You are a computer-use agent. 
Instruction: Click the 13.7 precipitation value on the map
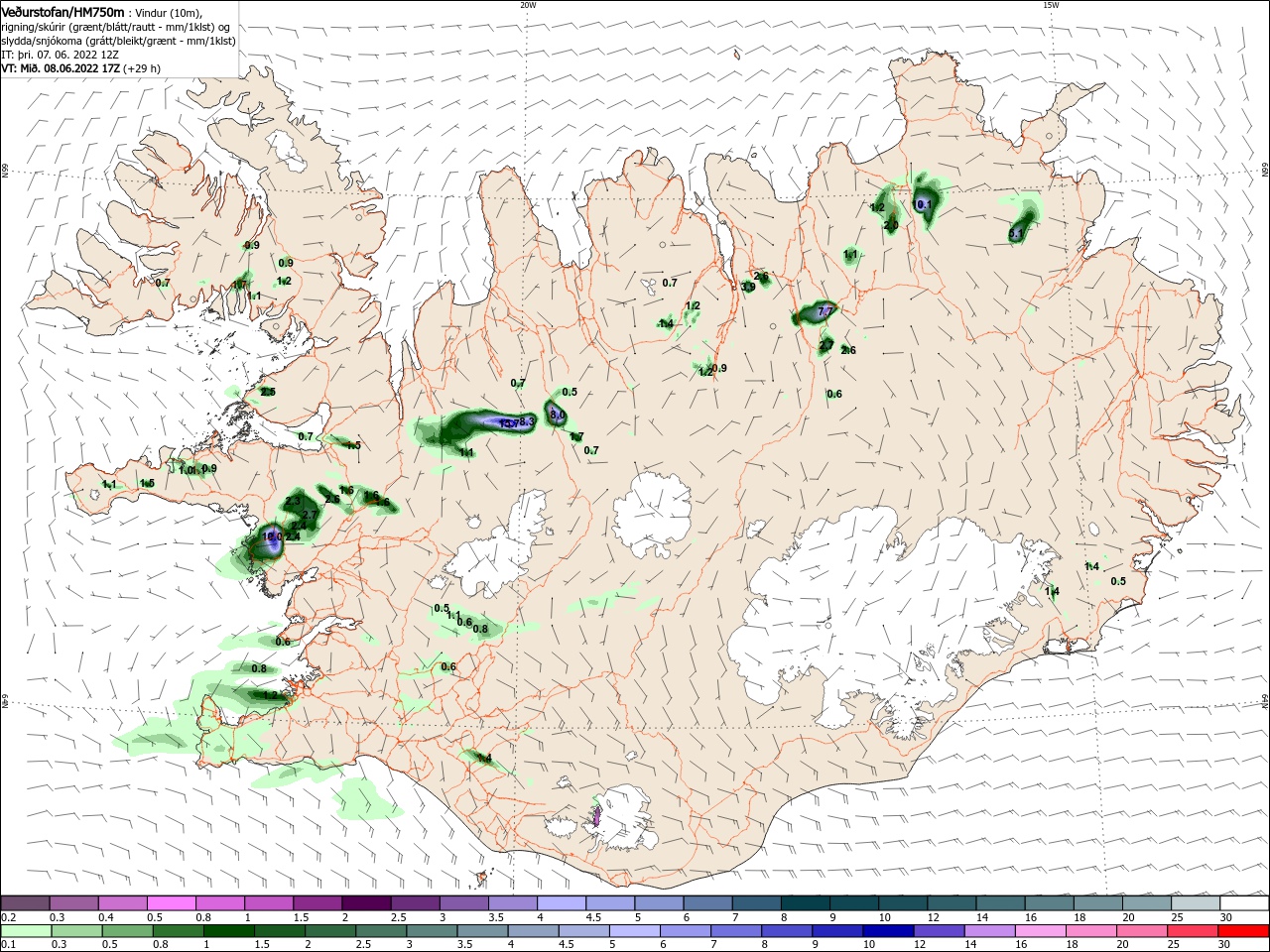tap(507, 424)
